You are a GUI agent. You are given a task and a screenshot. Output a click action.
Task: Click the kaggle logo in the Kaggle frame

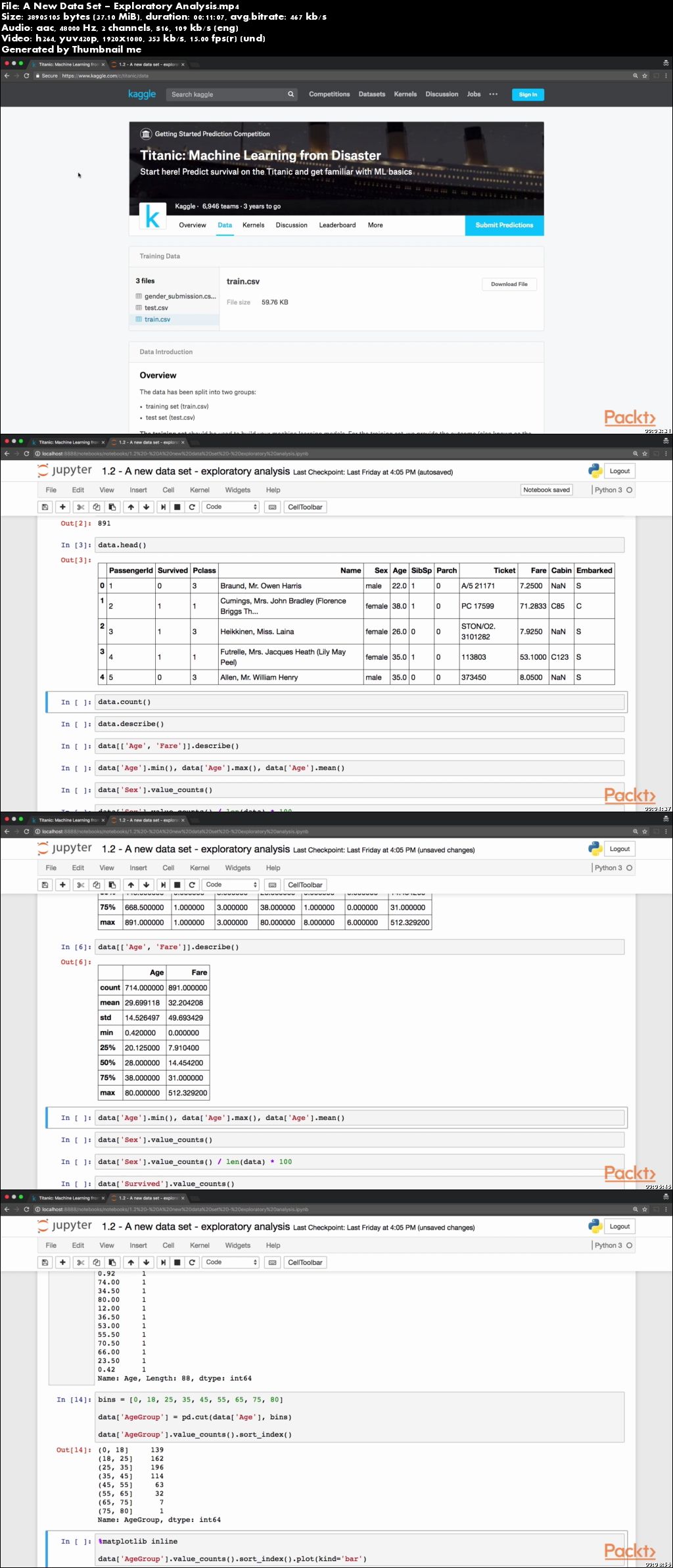click(x=142, y=94)
